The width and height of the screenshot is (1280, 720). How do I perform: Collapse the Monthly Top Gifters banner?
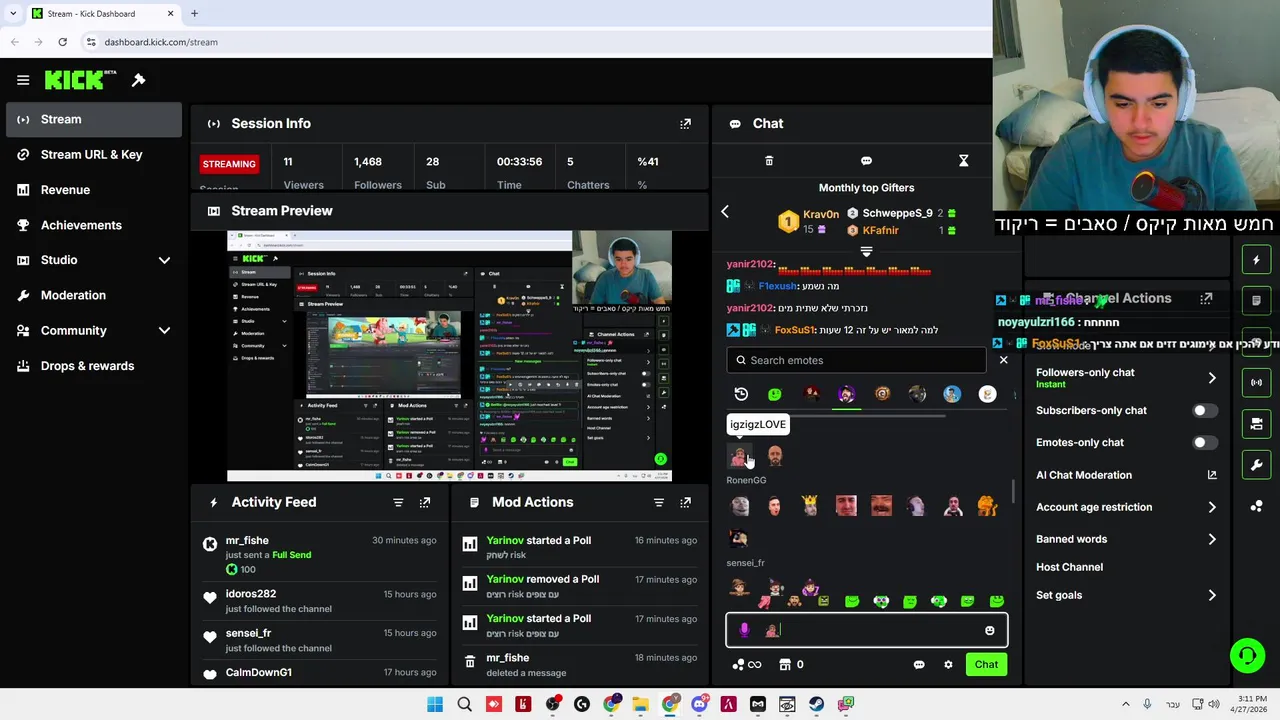click(x=866, y=252)
